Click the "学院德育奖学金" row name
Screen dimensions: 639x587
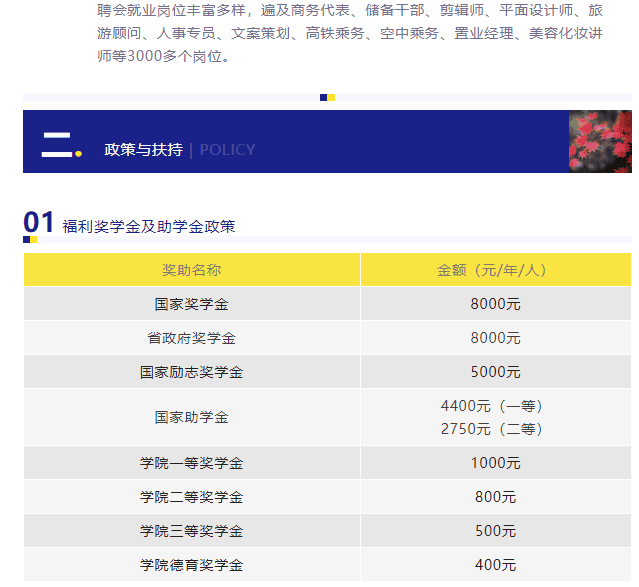point(192,565)
